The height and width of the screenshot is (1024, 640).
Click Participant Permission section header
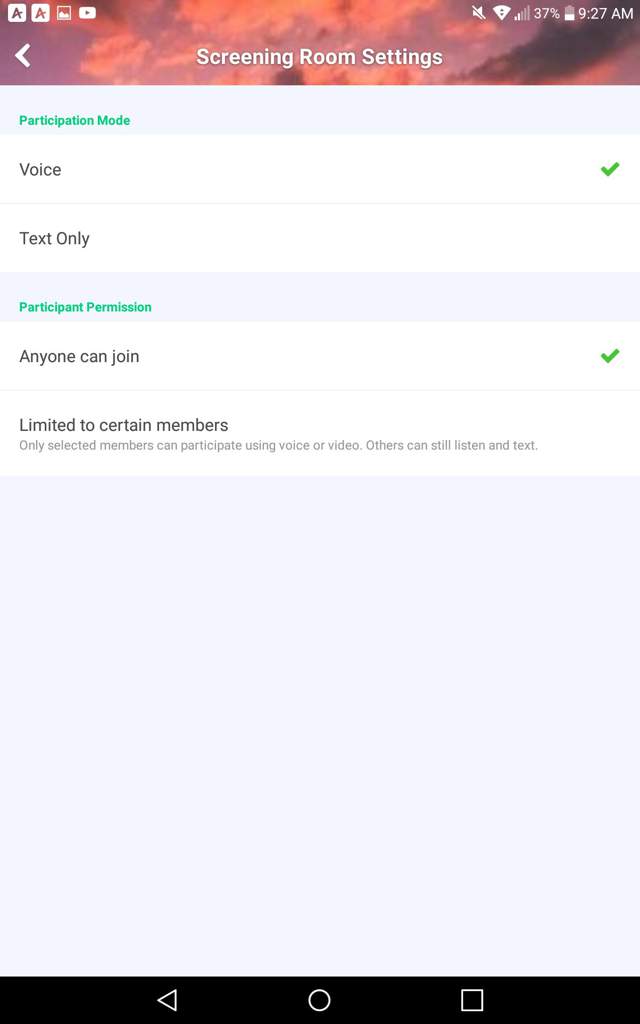click(x=85, y=307)
